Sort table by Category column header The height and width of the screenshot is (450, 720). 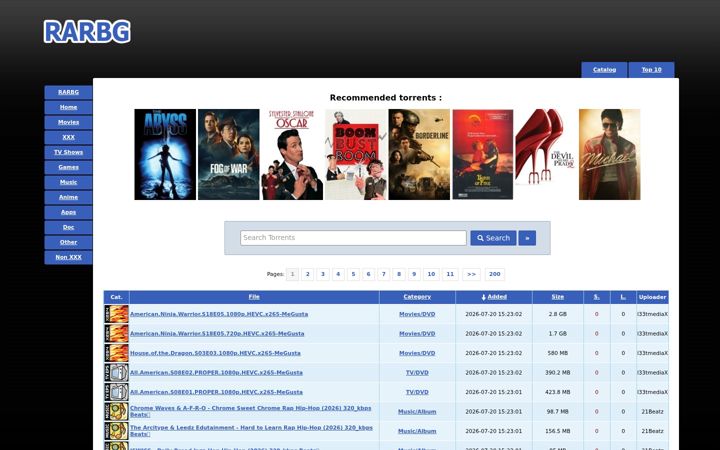click(x=417, y=297)
